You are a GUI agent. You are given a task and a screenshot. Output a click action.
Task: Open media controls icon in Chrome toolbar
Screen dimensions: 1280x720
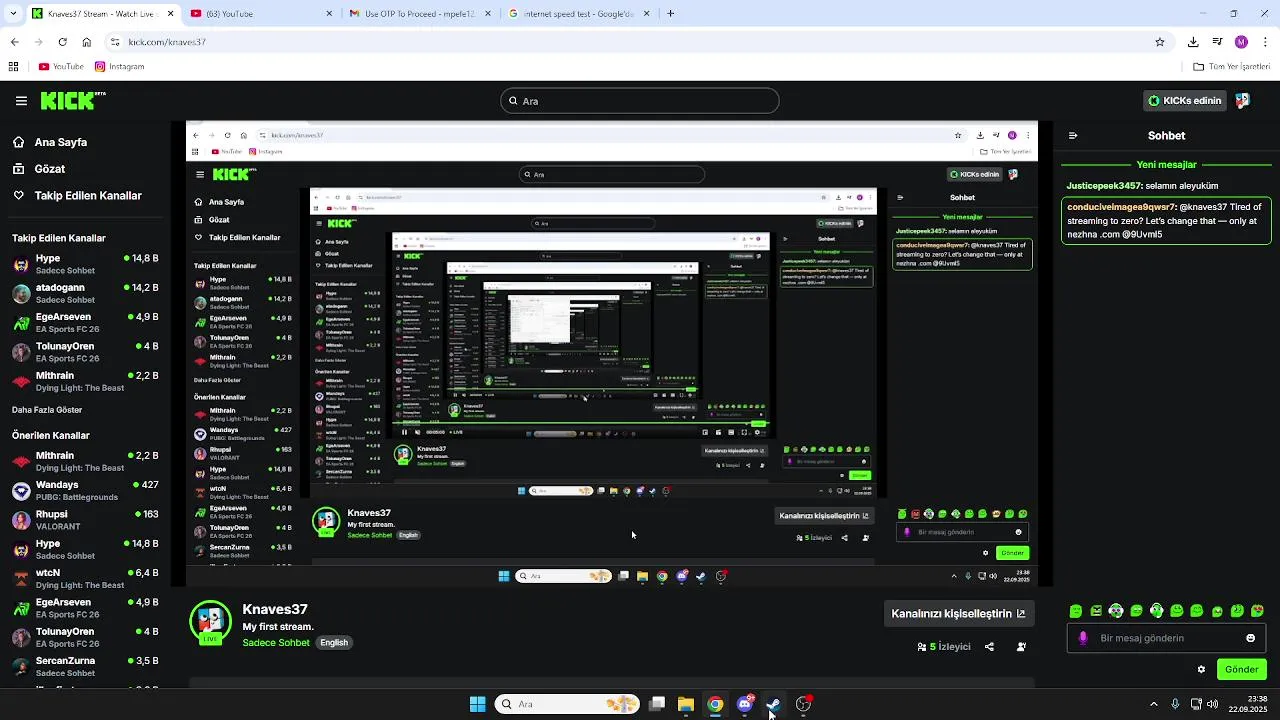click(x=1217, y=42)
